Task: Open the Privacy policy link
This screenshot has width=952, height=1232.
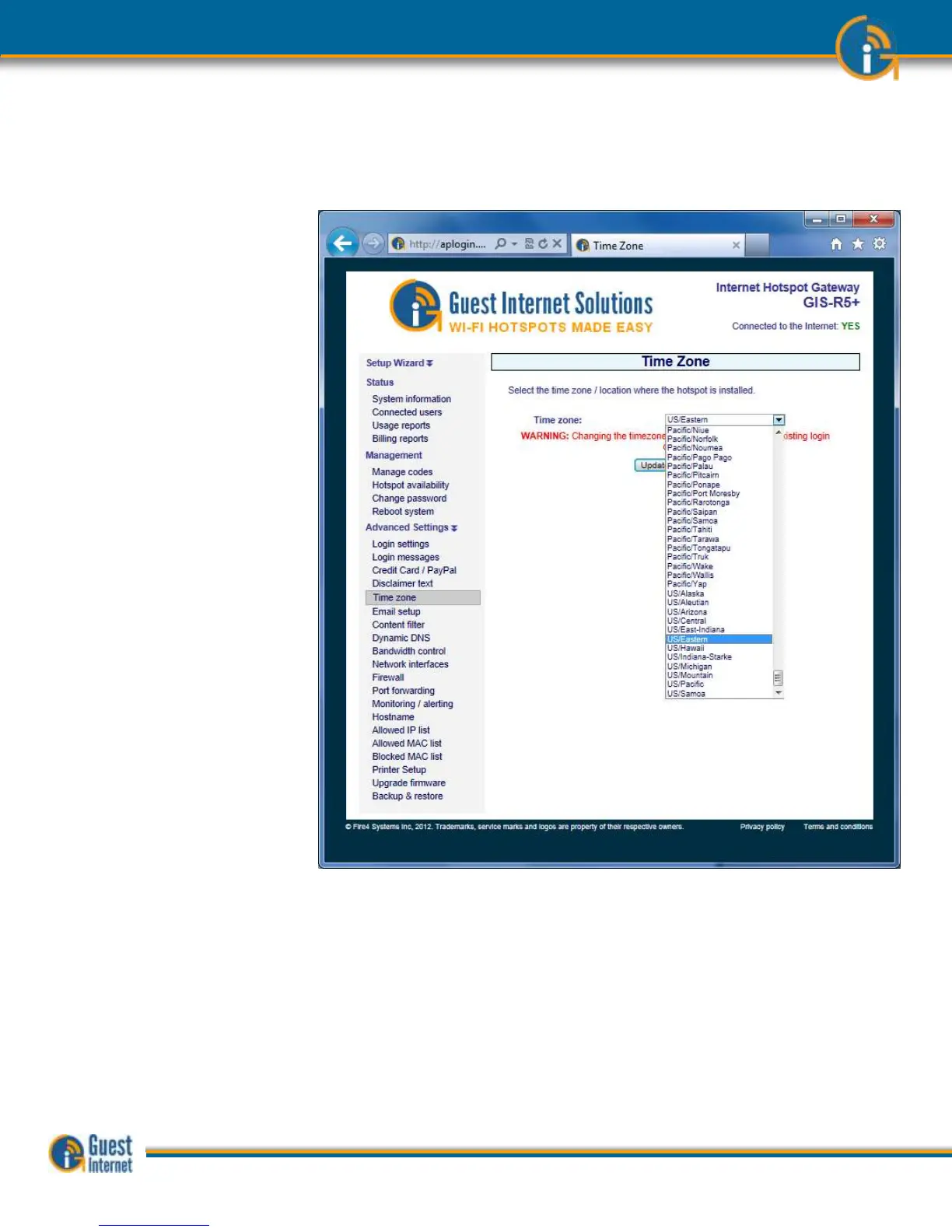Action: click(x=762, y=827)
